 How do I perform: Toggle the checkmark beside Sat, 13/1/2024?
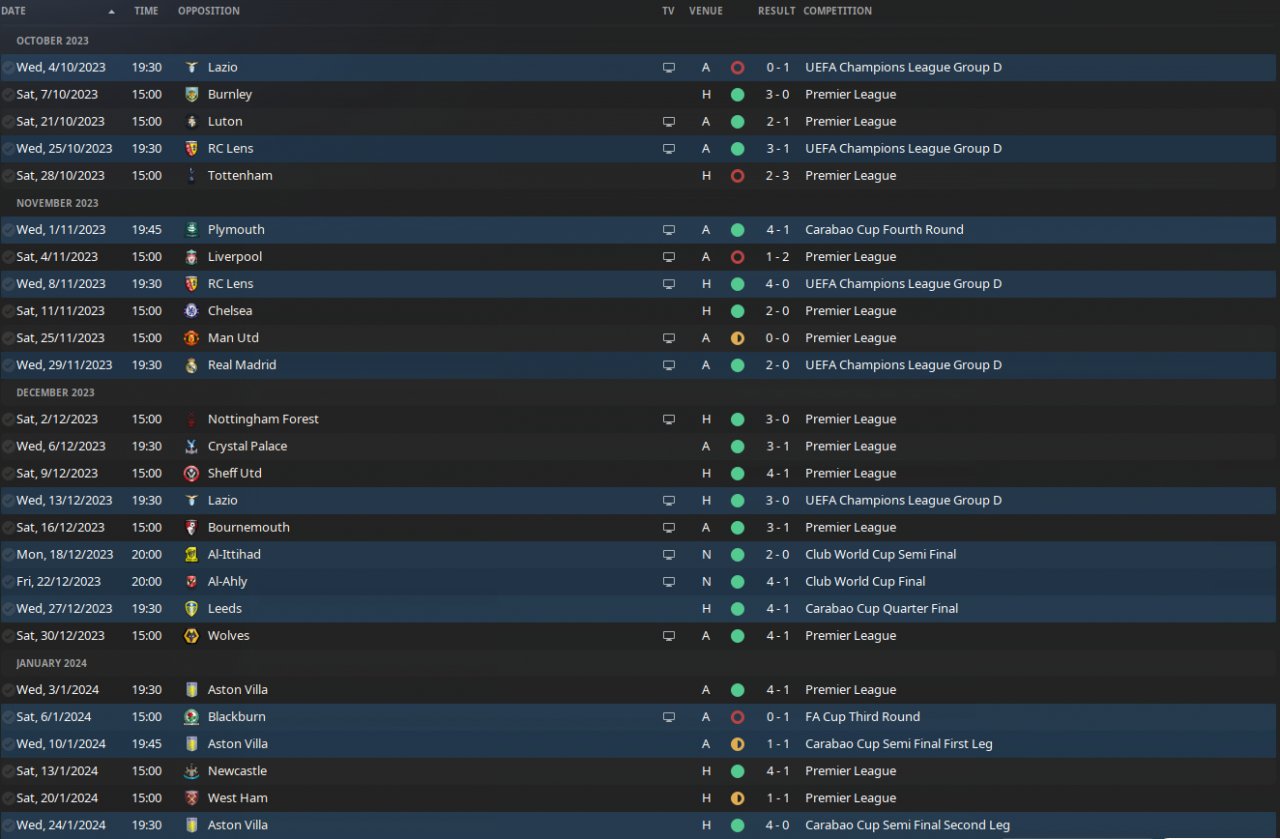(x=9, y=771)
